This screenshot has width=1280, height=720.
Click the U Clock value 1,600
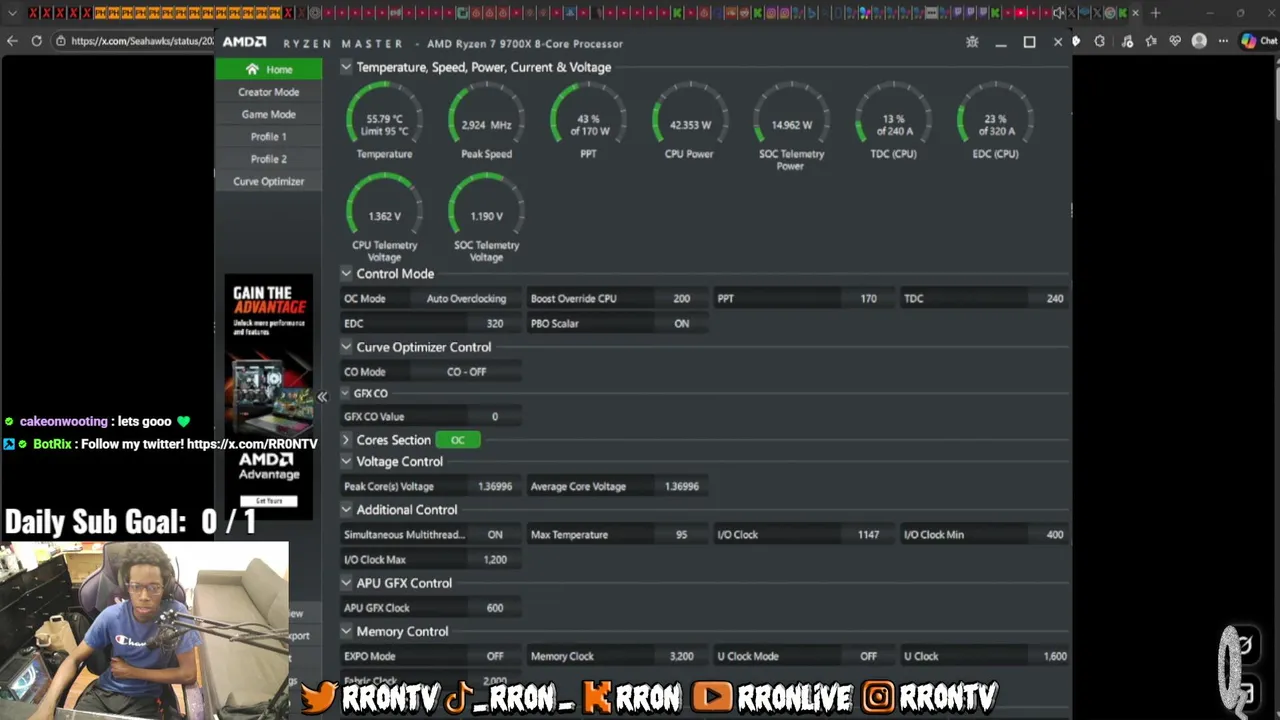[x=1054, y=657]
